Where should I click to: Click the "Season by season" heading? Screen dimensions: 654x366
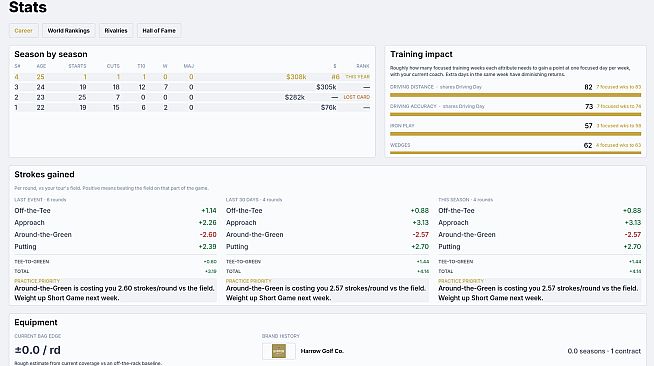pos(51,54)
